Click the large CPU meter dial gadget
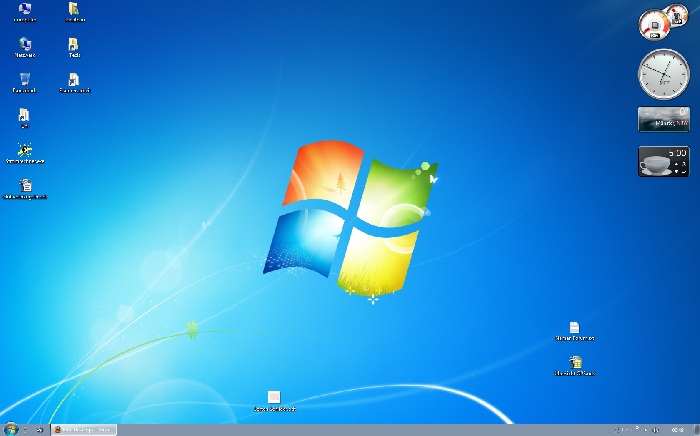 (654, 25)
